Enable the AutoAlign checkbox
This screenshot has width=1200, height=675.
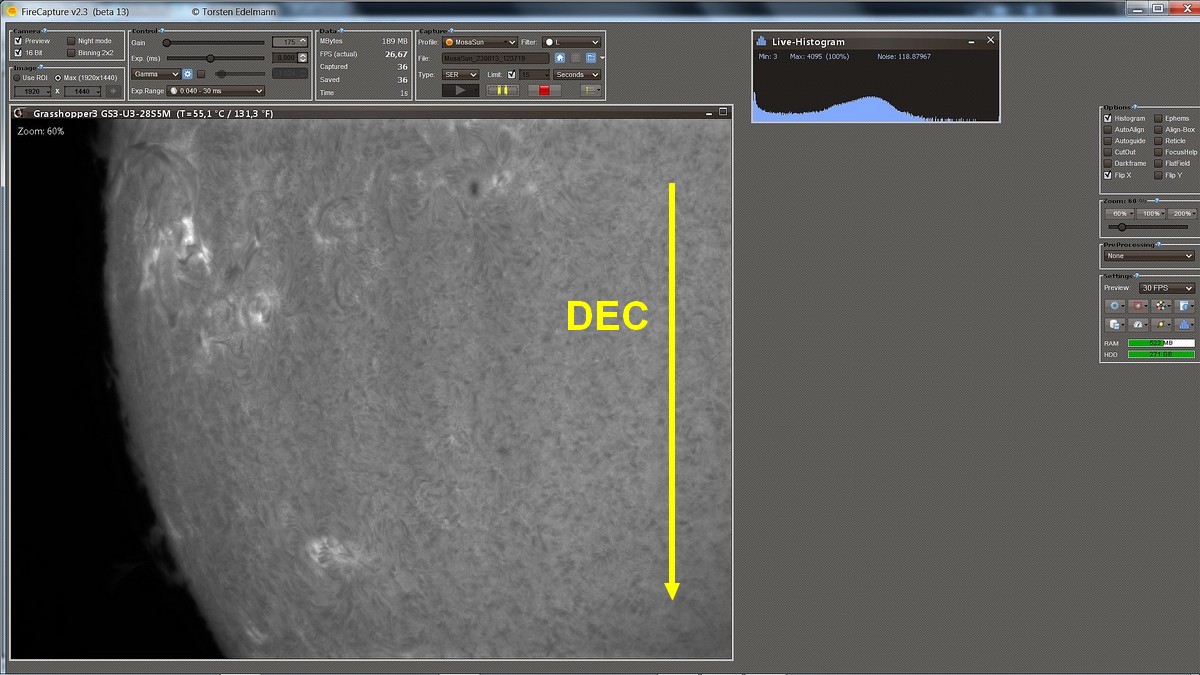point(1108,129)
